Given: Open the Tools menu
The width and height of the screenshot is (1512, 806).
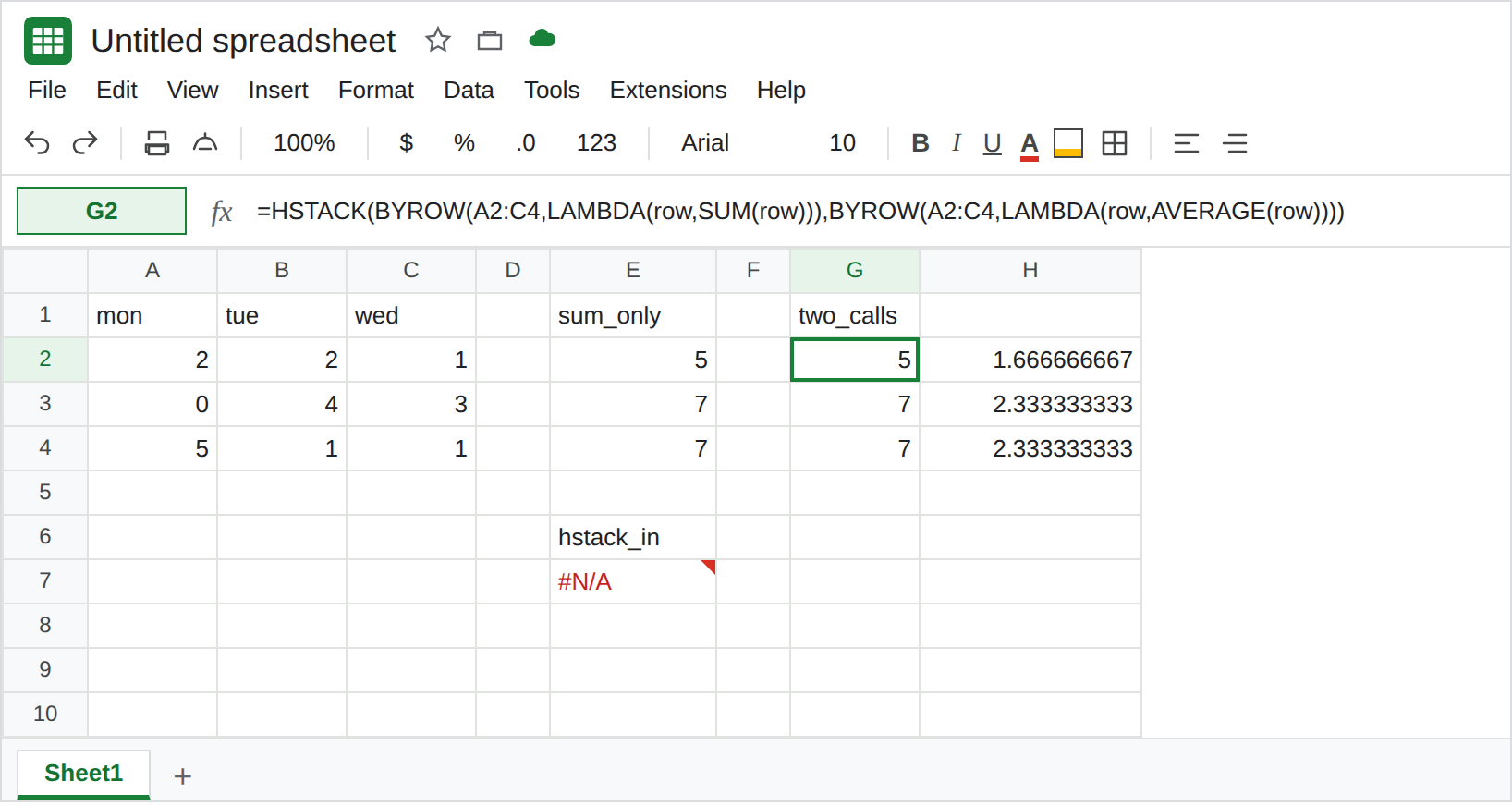Looking at the screenshot, I should 552,90.
